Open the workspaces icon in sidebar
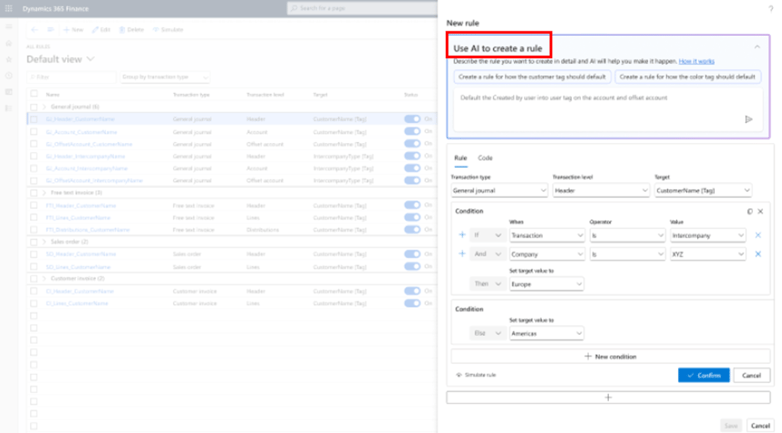The width and height of the screenshot is (782, 433). pos(8,92)
